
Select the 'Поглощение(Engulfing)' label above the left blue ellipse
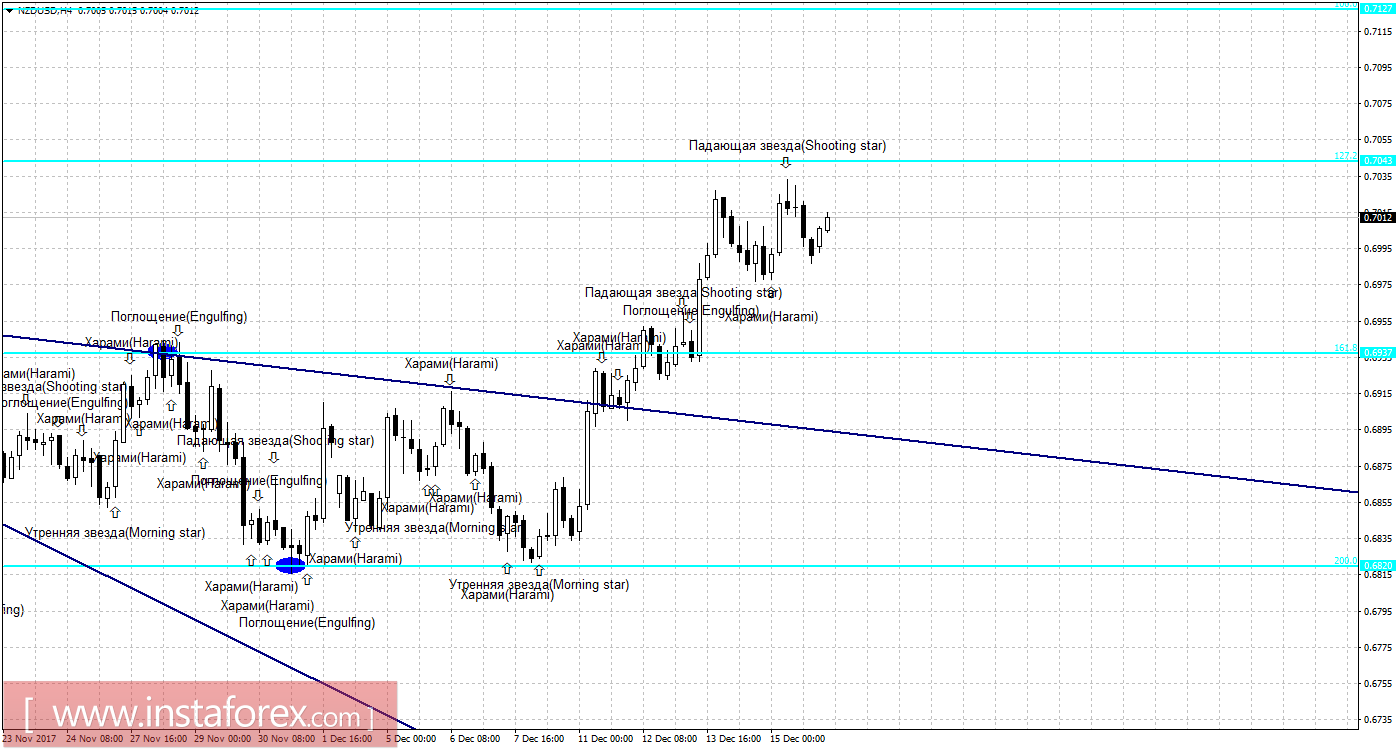pos(179,317)
